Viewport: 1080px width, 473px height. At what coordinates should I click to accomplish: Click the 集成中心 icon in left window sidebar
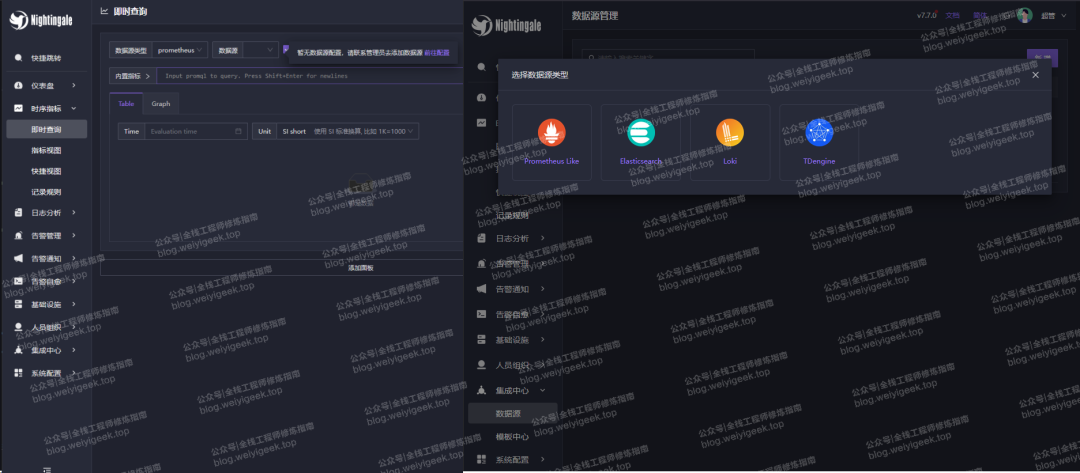(x=19, y=350)
